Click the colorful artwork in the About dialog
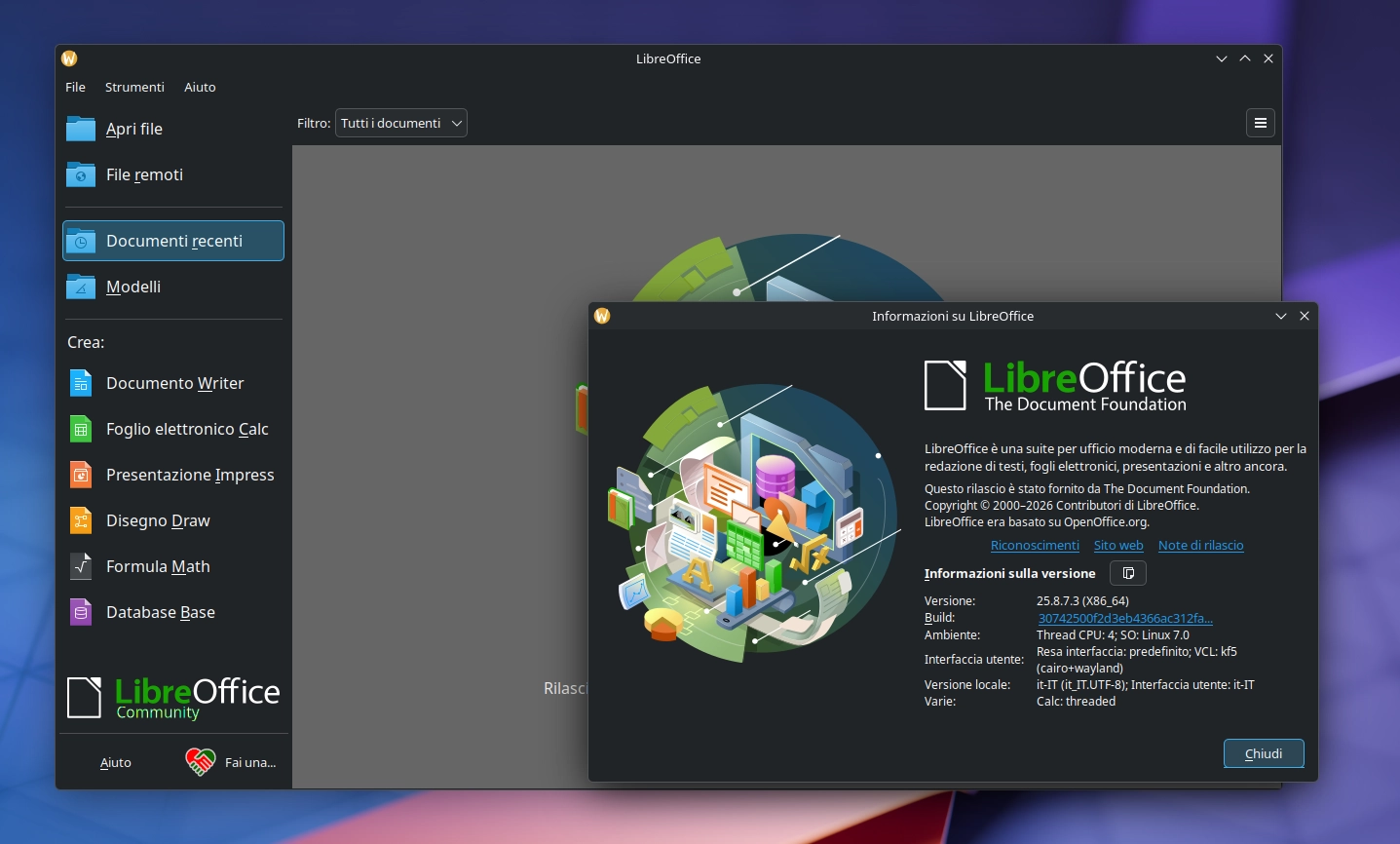The height and width of the screenshot is (844, 1400). click(x=753, y=523)
